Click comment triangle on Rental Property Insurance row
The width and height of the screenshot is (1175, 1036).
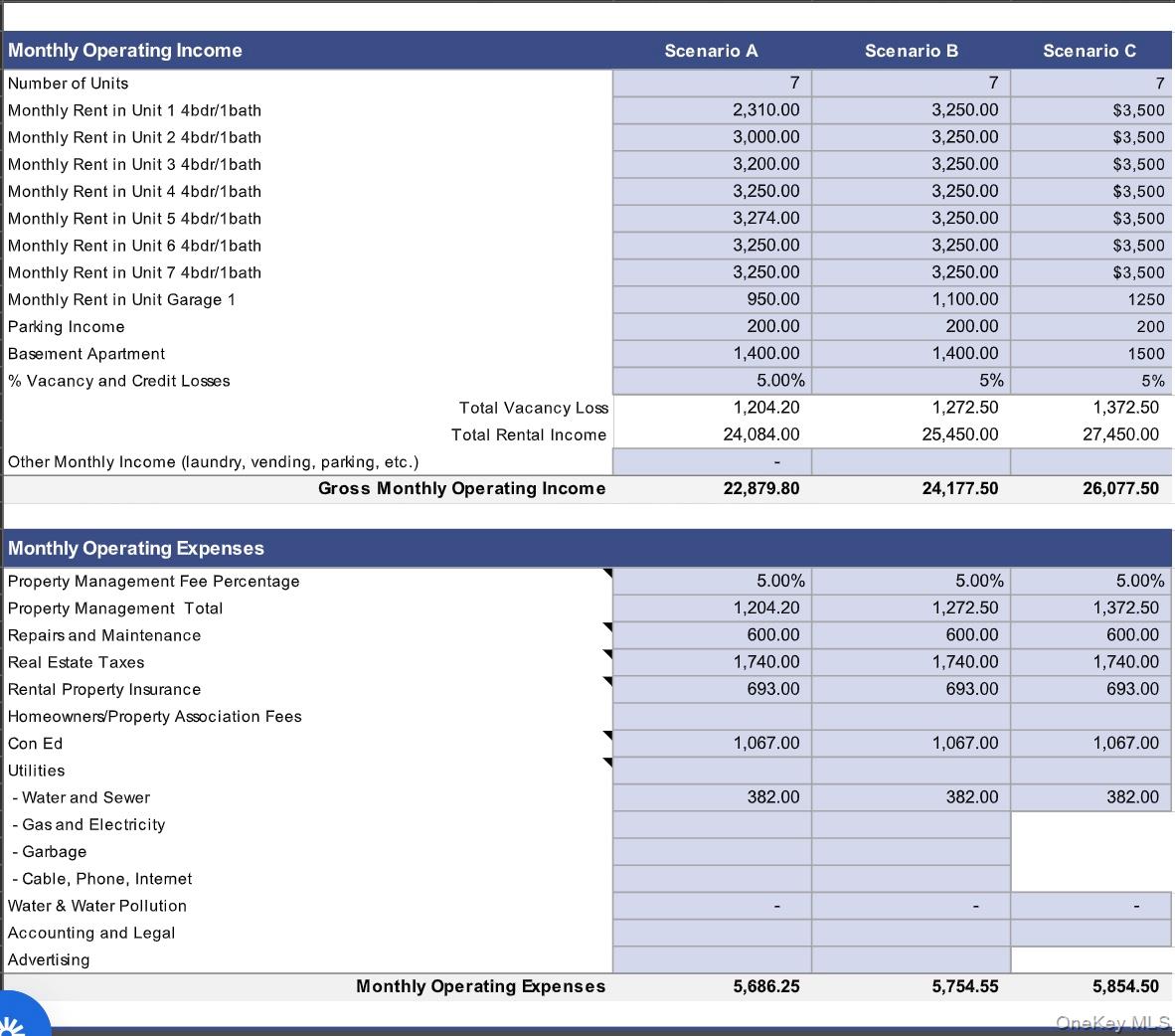coord(606,682)
